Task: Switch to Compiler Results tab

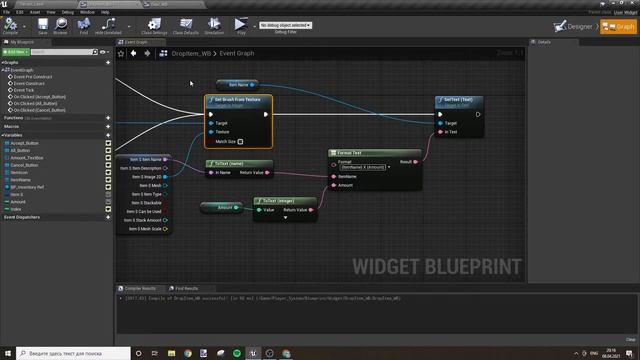Action: tap(140, 288)
